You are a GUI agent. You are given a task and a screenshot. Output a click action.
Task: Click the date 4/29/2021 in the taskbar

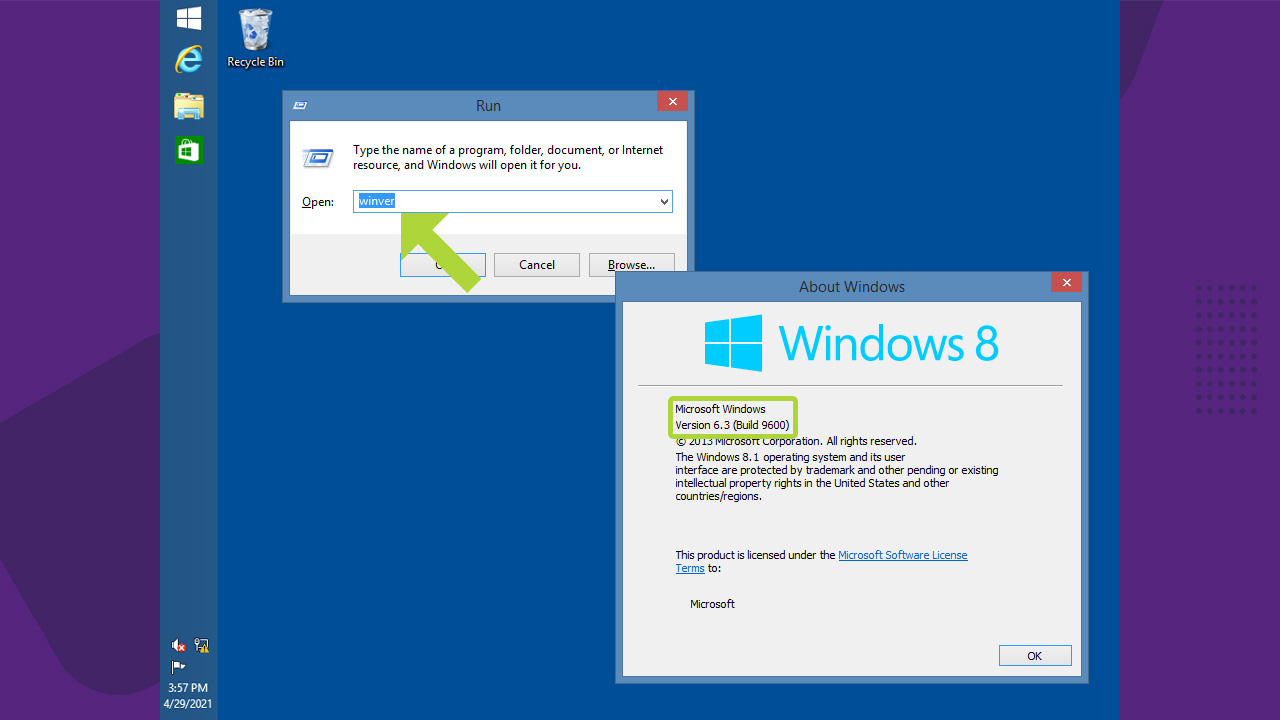click(188, 704)
